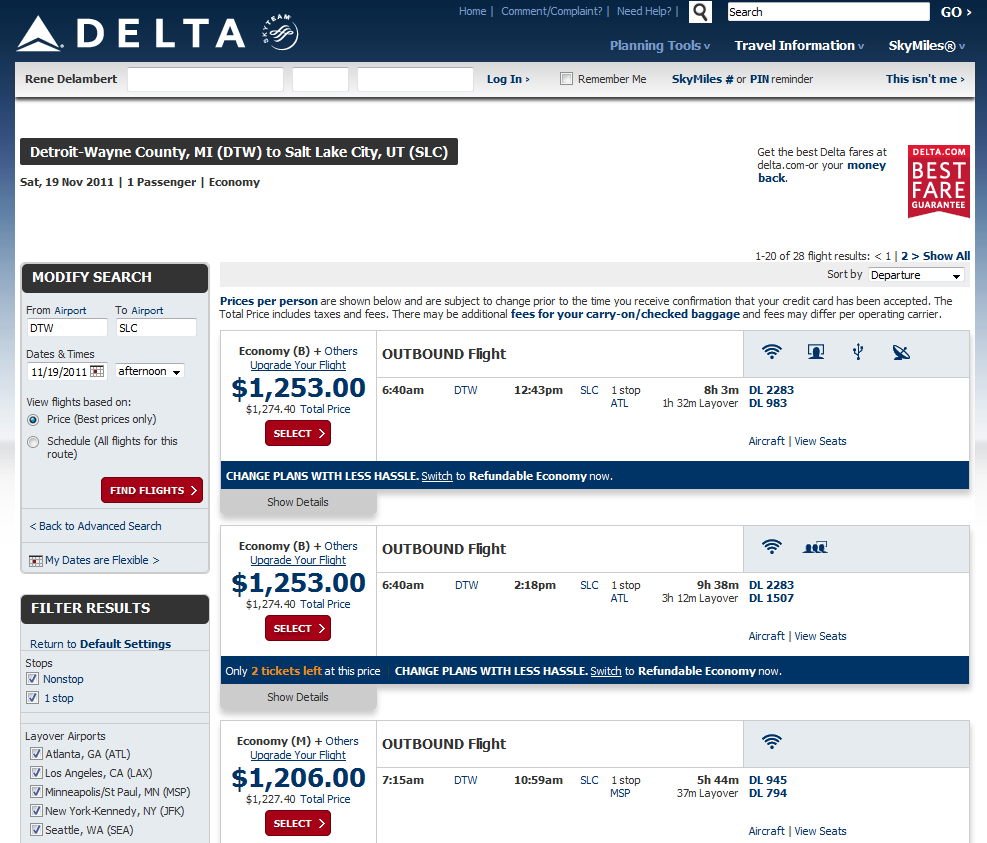Click Show Details under the first flight
This screenshot has width=987, height=843.
coord(297,502)
